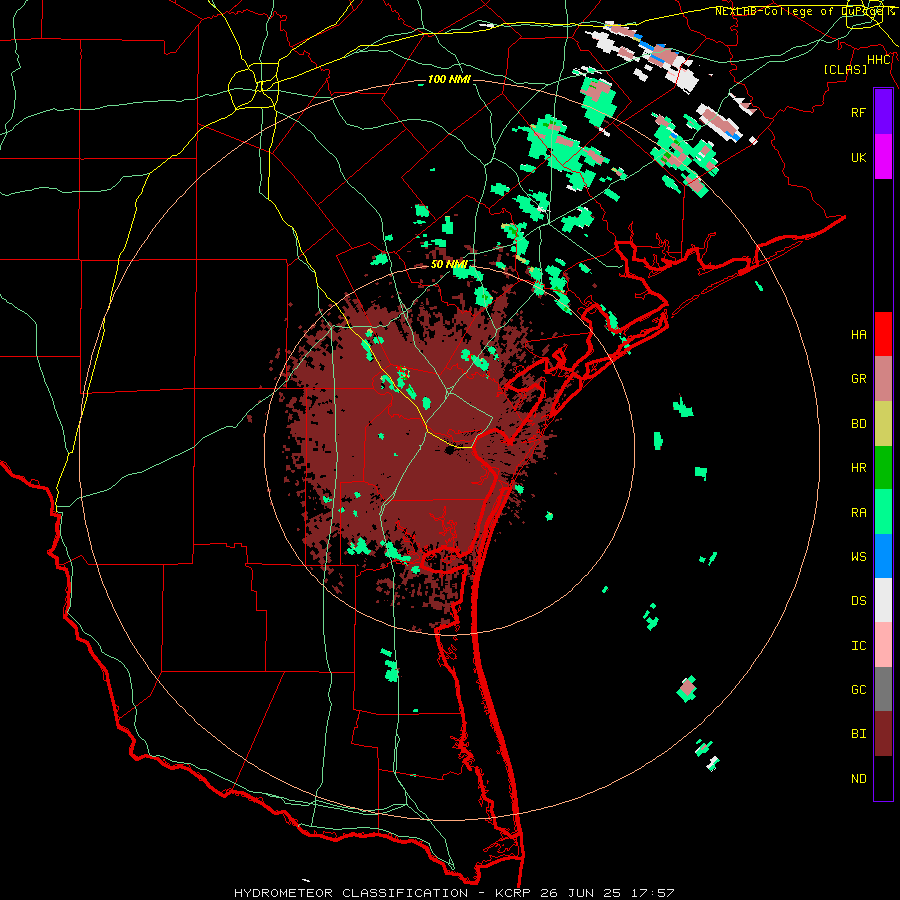Screen dimensions: 900x900
Task: Click the '[CLAS]' units label
Action: [845, 69]
